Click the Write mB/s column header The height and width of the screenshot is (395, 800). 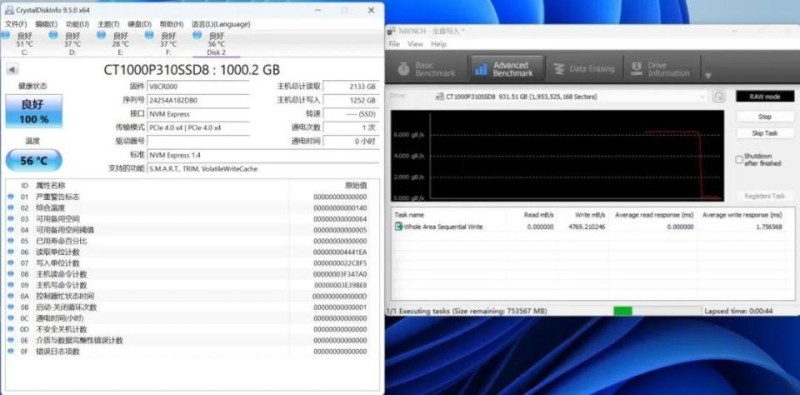click(x=590, y=215)
